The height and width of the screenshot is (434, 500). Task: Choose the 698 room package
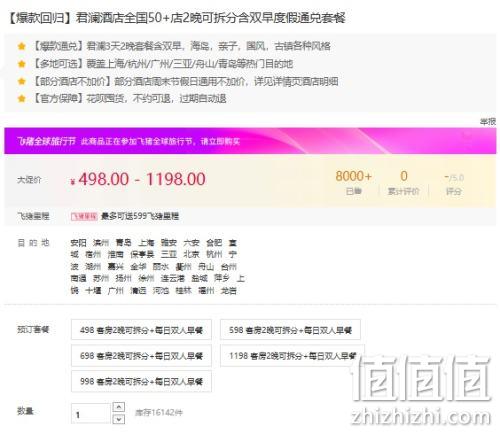[x=141, y=356]
